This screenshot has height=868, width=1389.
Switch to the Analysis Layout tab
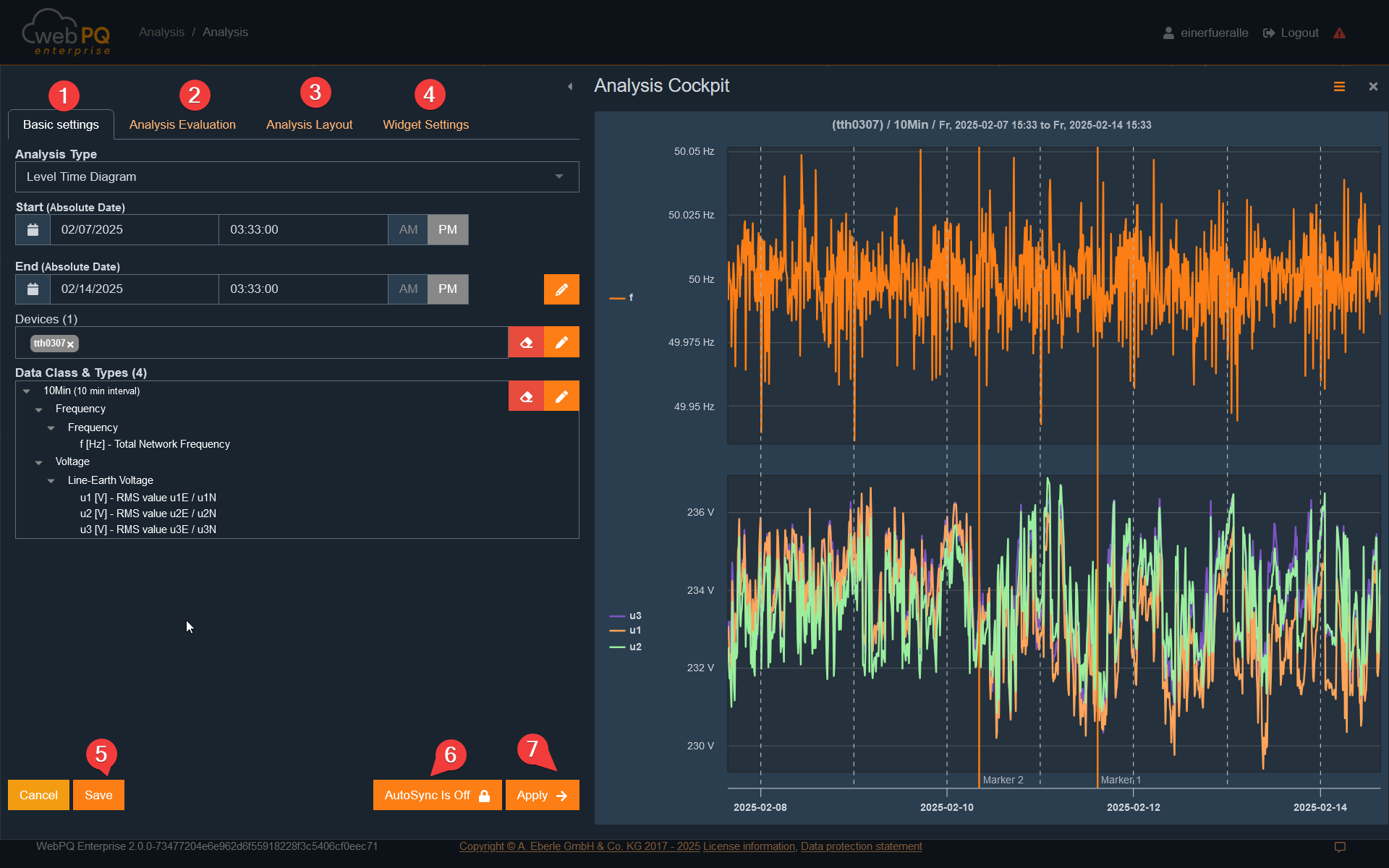click(x=310, y=124)
